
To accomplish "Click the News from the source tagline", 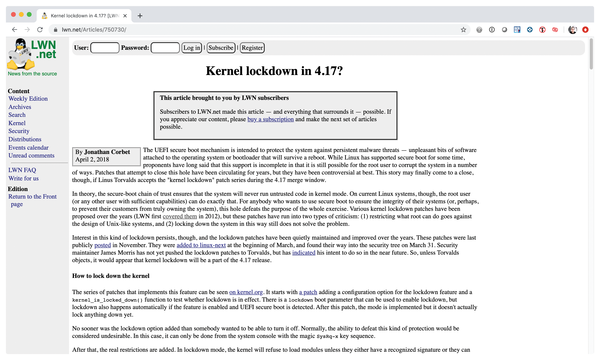I will (x=32, y=73).
